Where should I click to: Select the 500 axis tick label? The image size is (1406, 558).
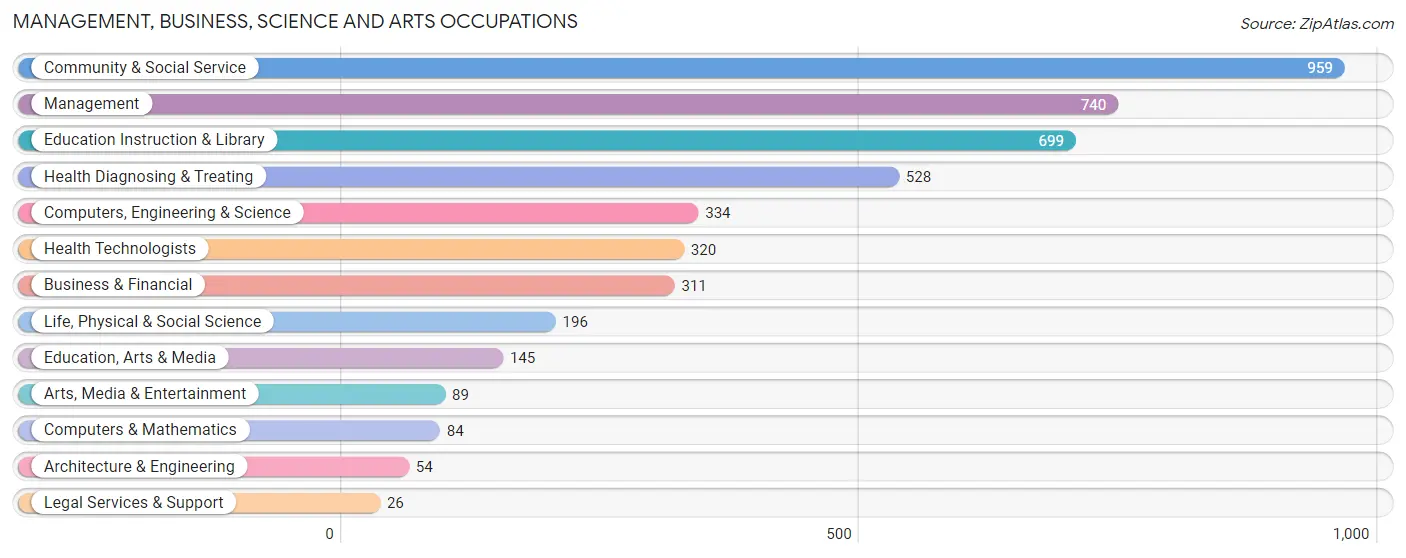839,534
